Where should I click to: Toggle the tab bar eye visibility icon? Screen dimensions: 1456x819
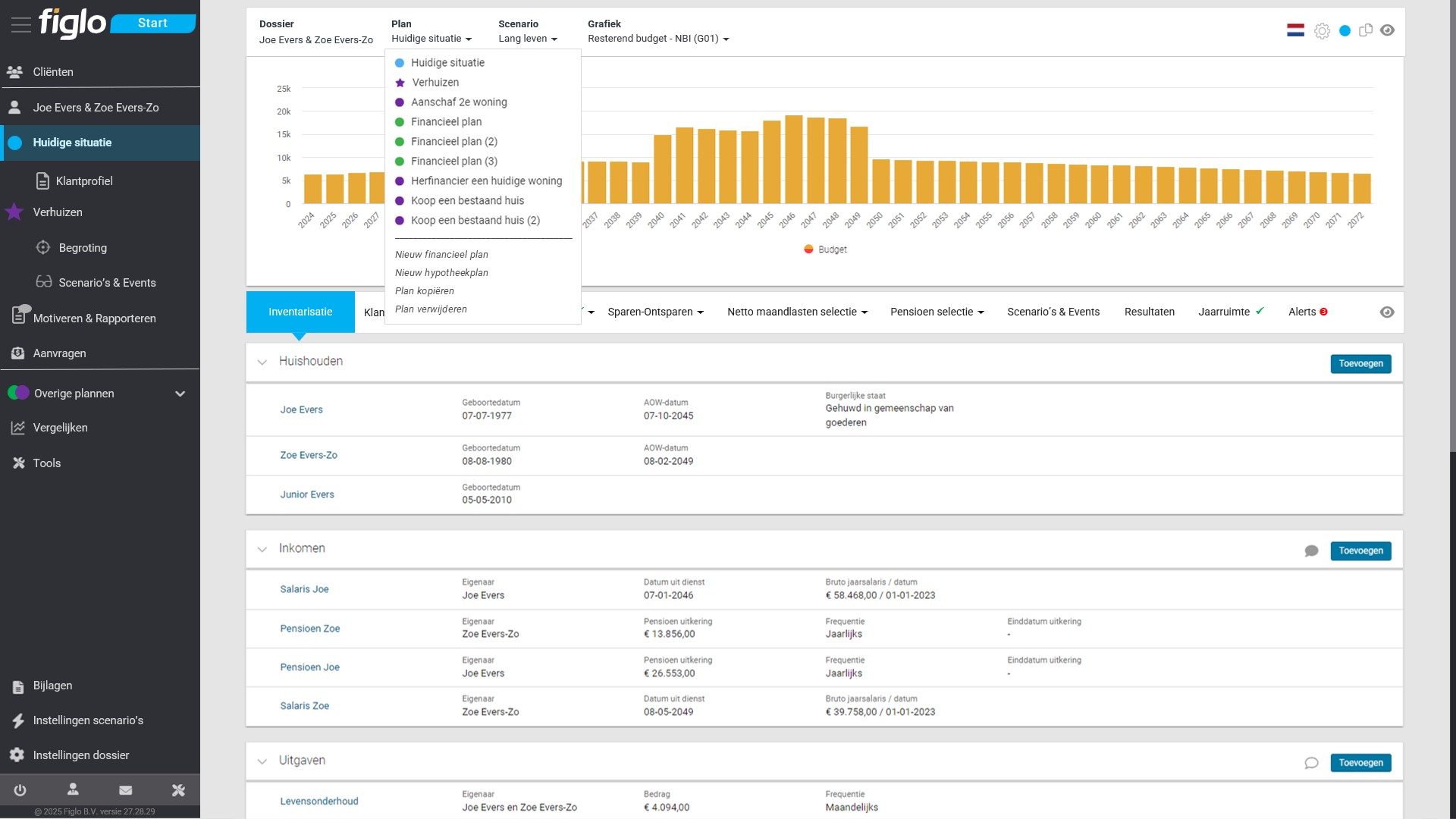pyautogui.click(x=1387, y=312)
